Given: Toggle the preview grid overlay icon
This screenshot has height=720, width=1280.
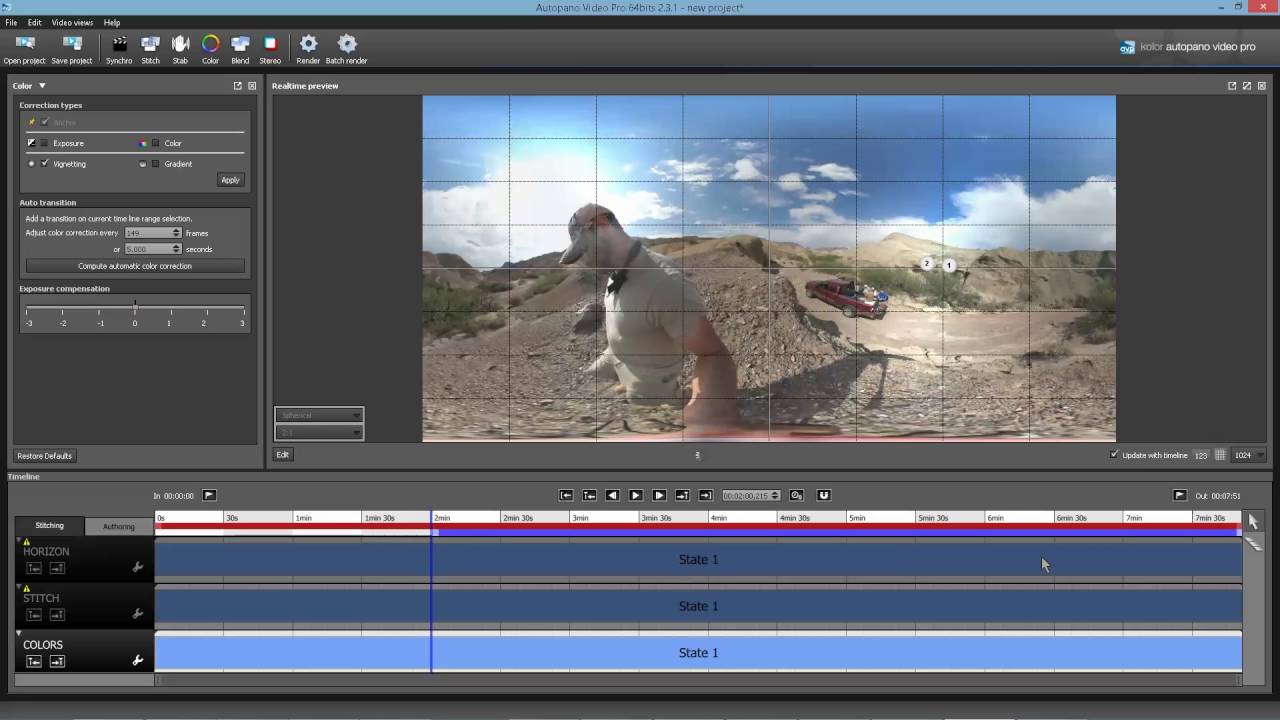Looking at the screenshot, I should click(x=1220, y=455).
